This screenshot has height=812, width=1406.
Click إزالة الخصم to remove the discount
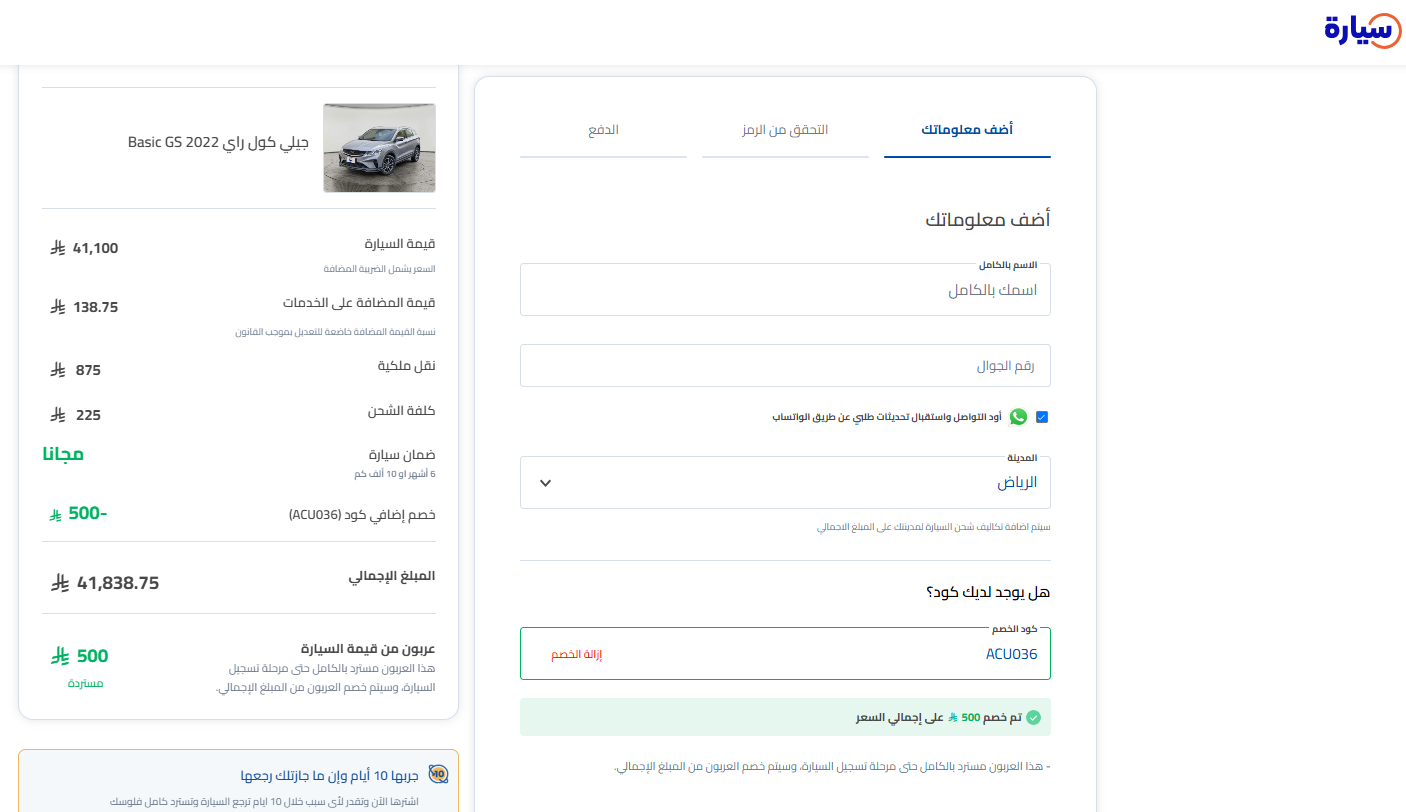[x=576, y=653]
